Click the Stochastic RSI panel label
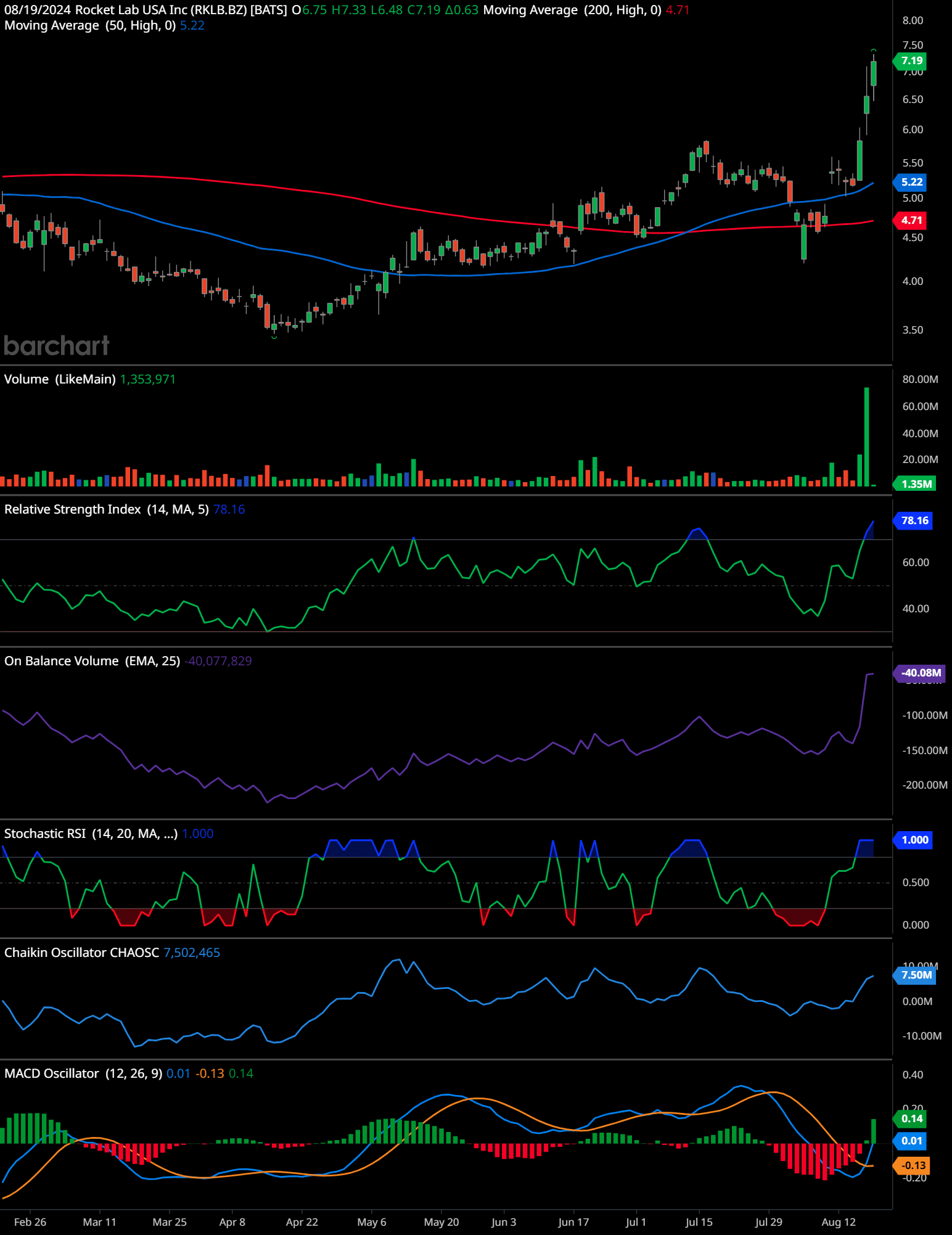The width and height of the screenshot is (952, 1235). [x=91, y=834]
